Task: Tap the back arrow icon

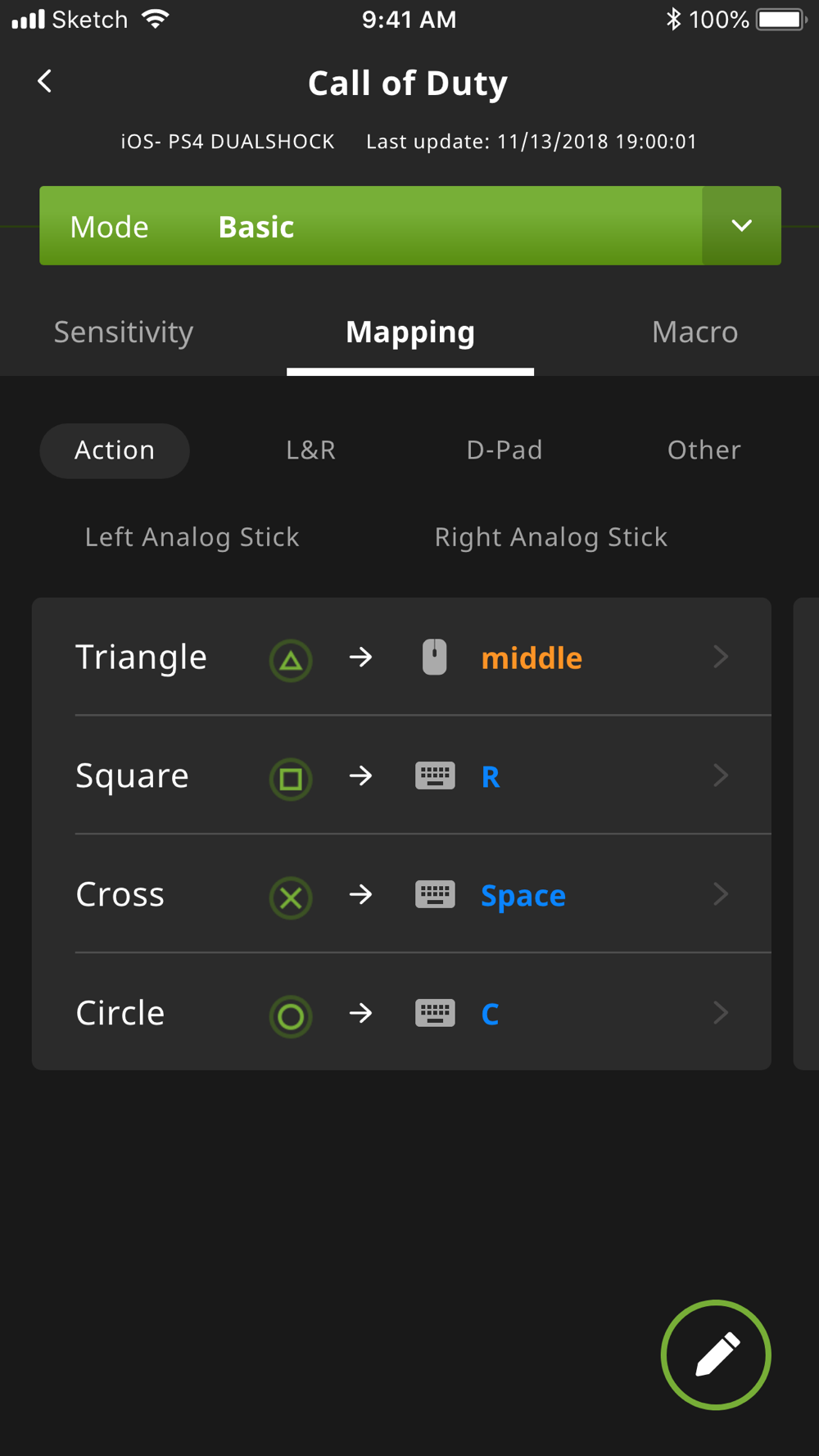Action: [x=45, y=81]
